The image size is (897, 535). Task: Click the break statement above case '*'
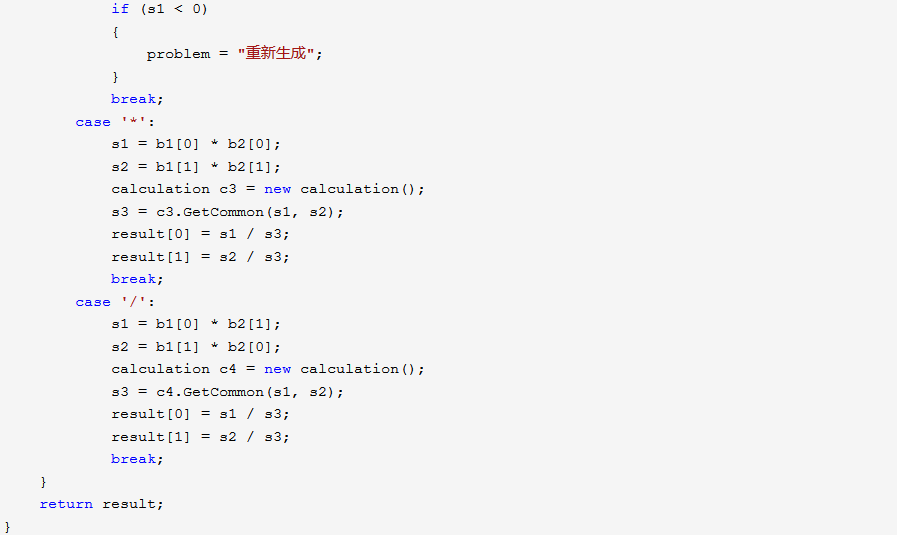pos(137,99)
